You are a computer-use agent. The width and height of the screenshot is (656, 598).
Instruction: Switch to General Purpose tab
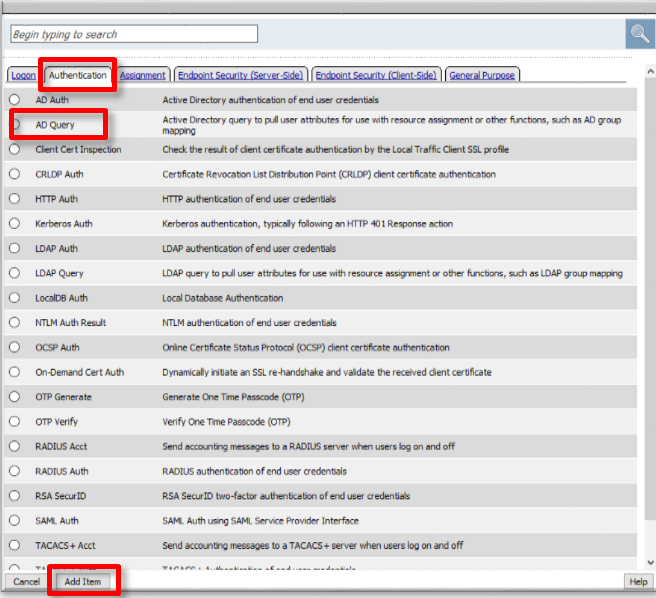[482, 75]
